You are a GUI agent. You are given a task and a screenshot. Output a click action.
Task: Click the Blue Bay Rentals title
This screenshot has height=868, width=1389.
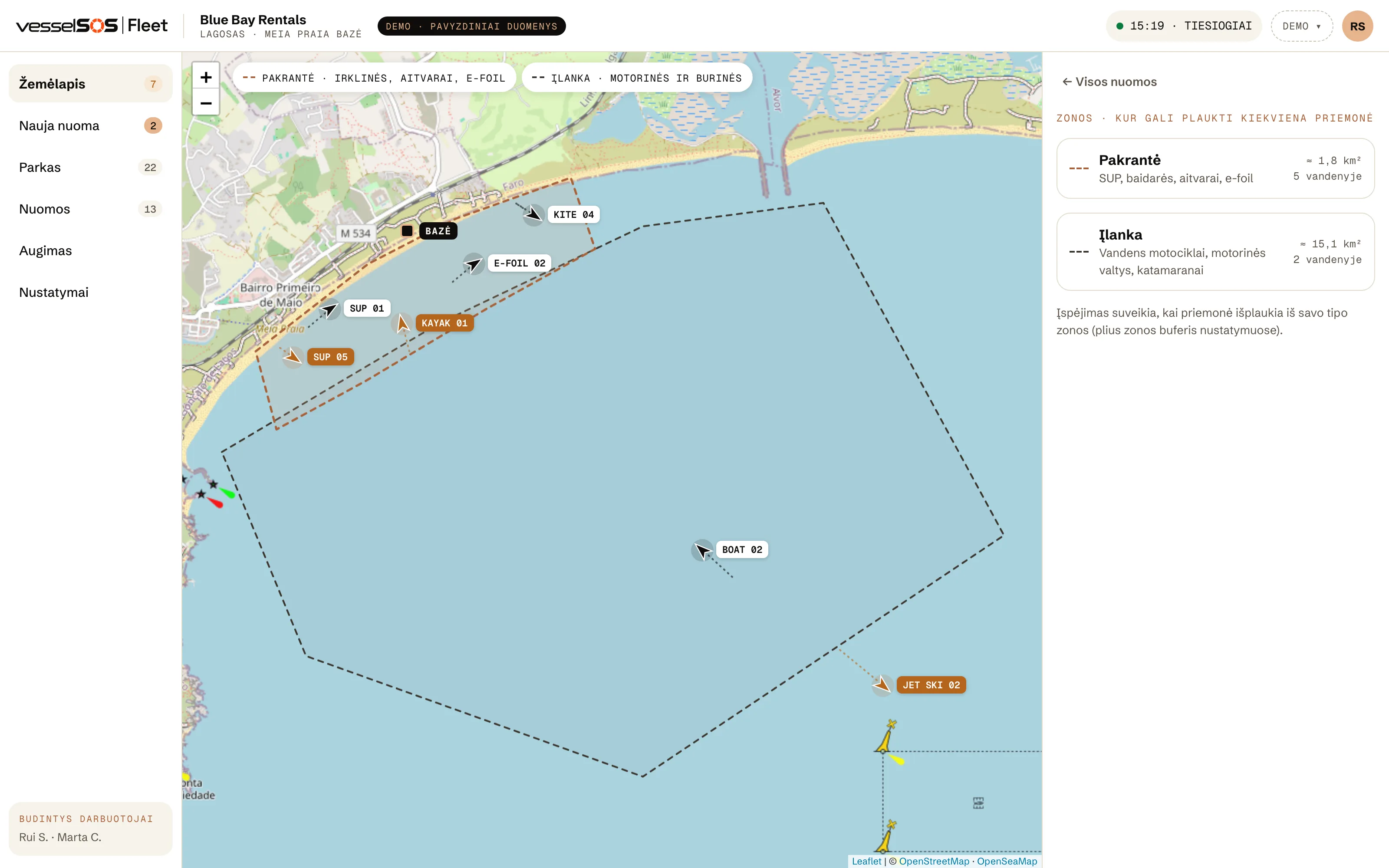point(253,20)
